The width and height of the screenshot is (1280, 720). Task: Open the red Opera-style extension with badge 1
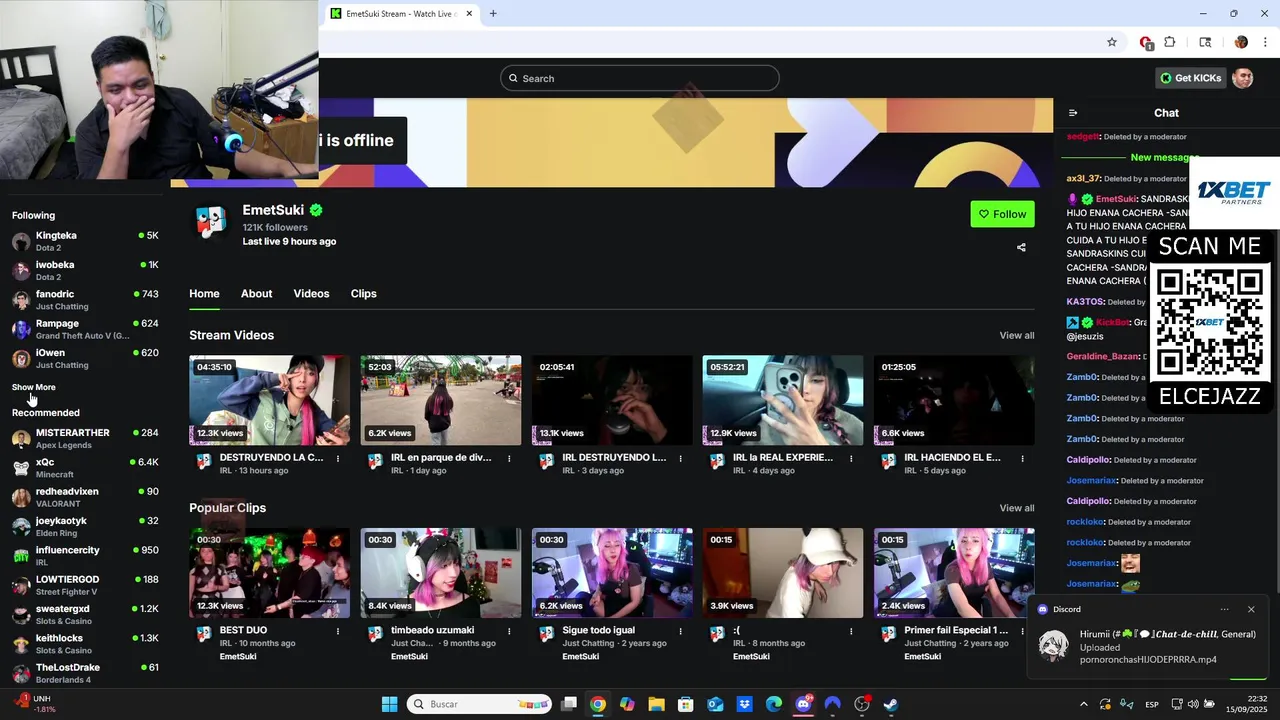[x=1146, y=42]
